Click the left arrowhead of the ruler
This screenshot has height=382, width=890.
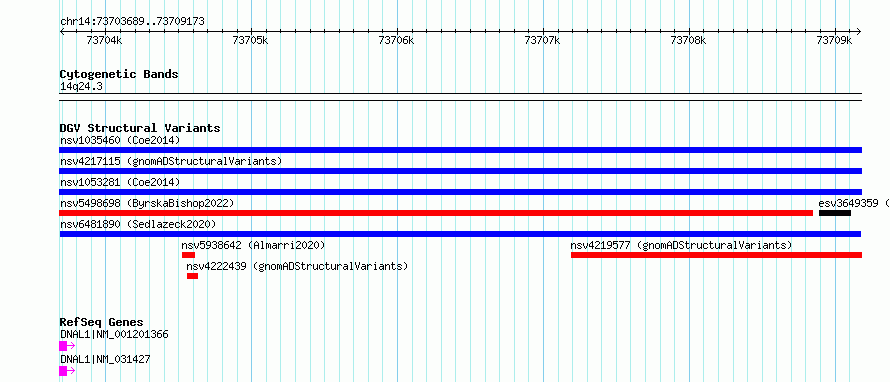(x=62, y=32)
